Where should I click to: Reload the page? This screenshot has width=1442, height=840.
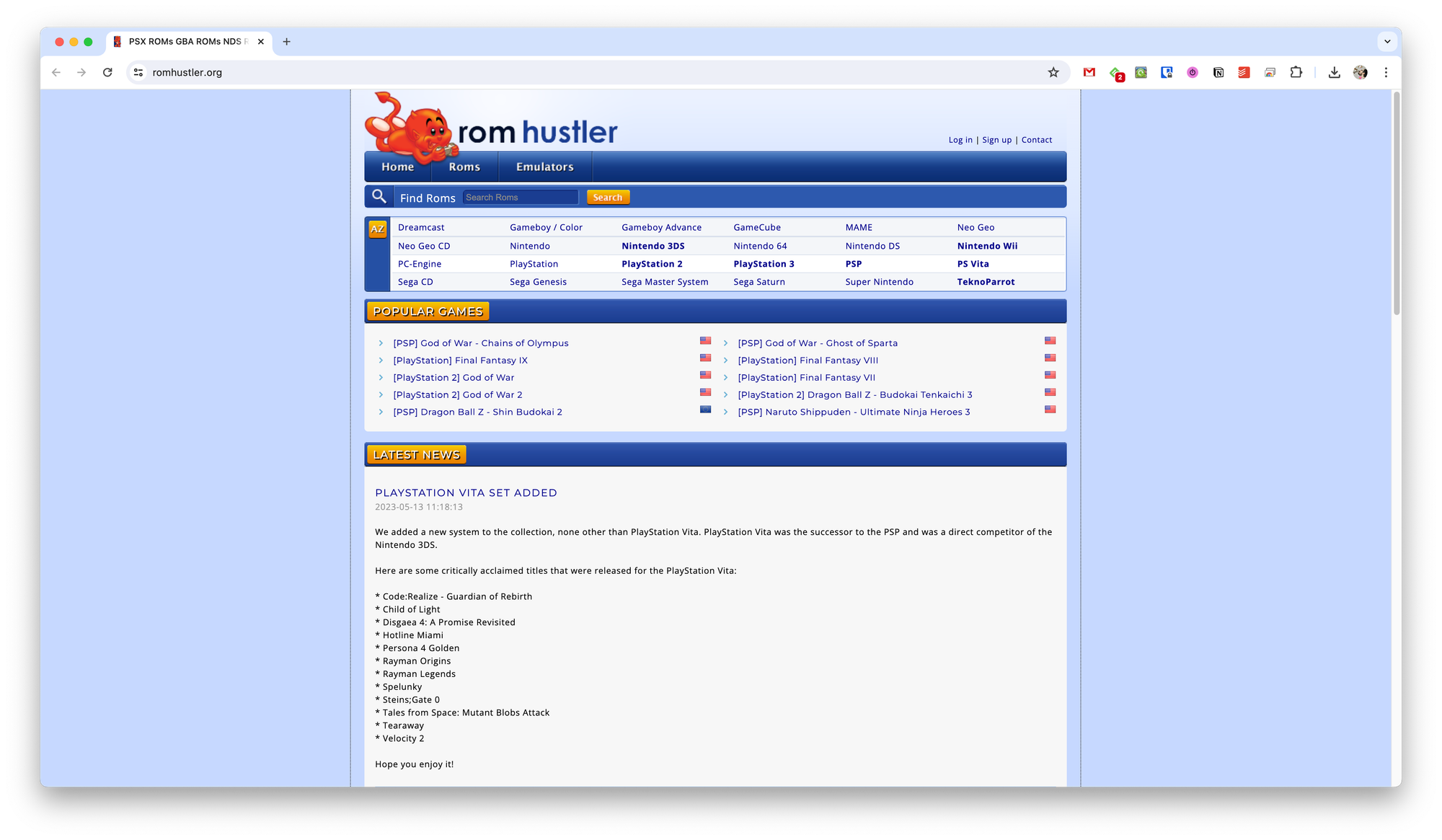[x=107, y=72]
